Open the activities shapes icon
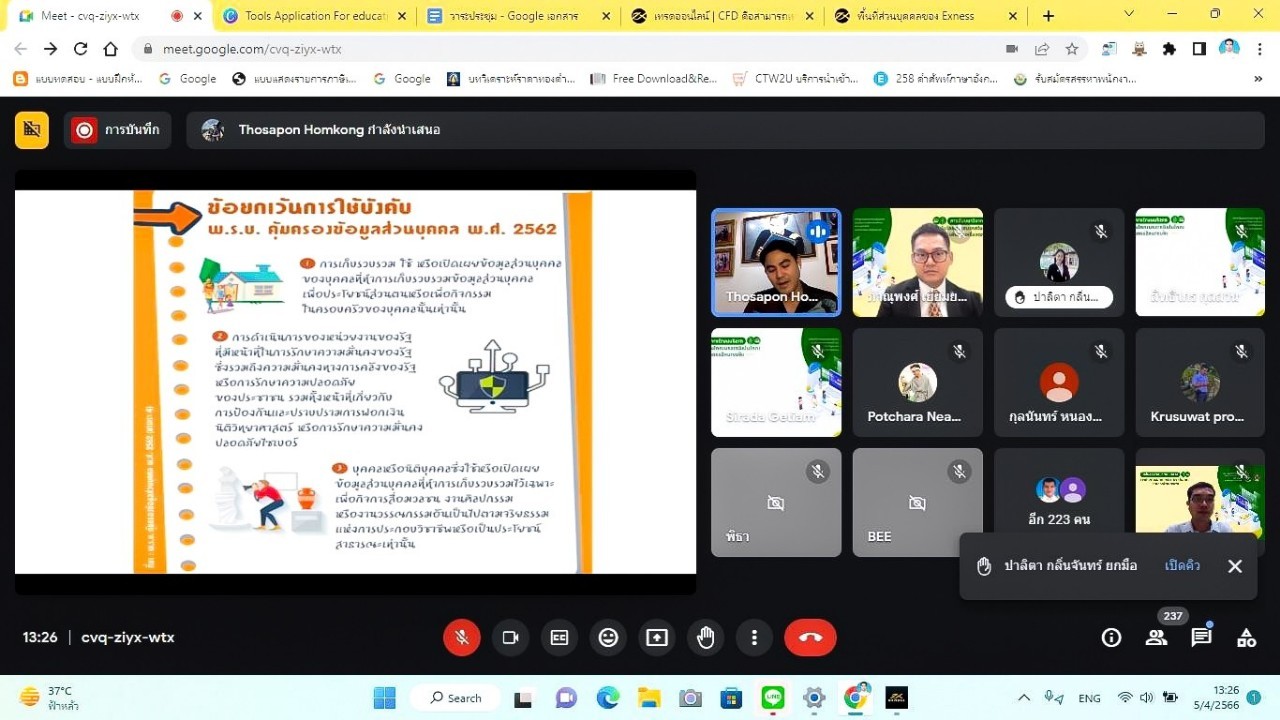 [1246, 637]
